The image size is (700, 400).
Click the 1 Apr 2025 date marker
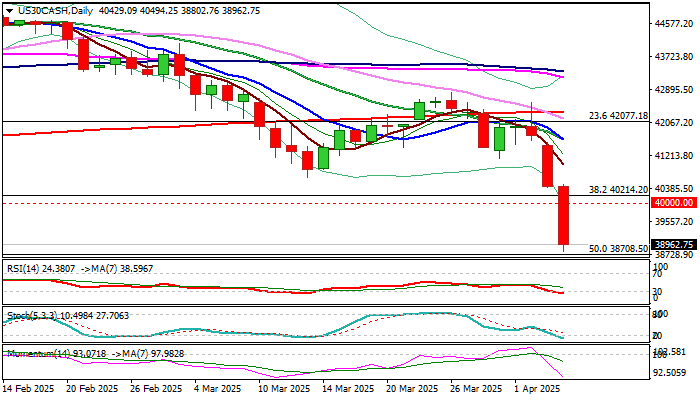click(538, 389)
